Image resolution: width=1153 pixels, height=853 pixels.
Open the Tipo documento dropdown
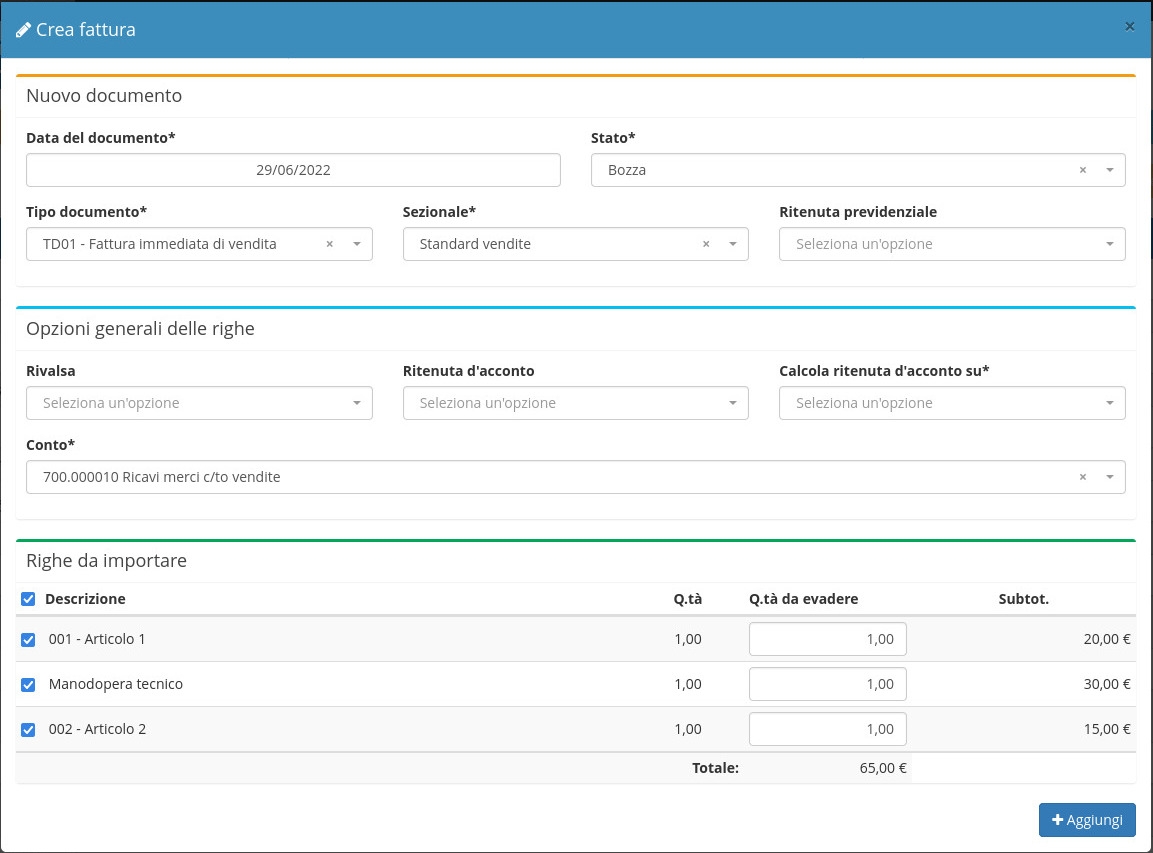point(180,244)
